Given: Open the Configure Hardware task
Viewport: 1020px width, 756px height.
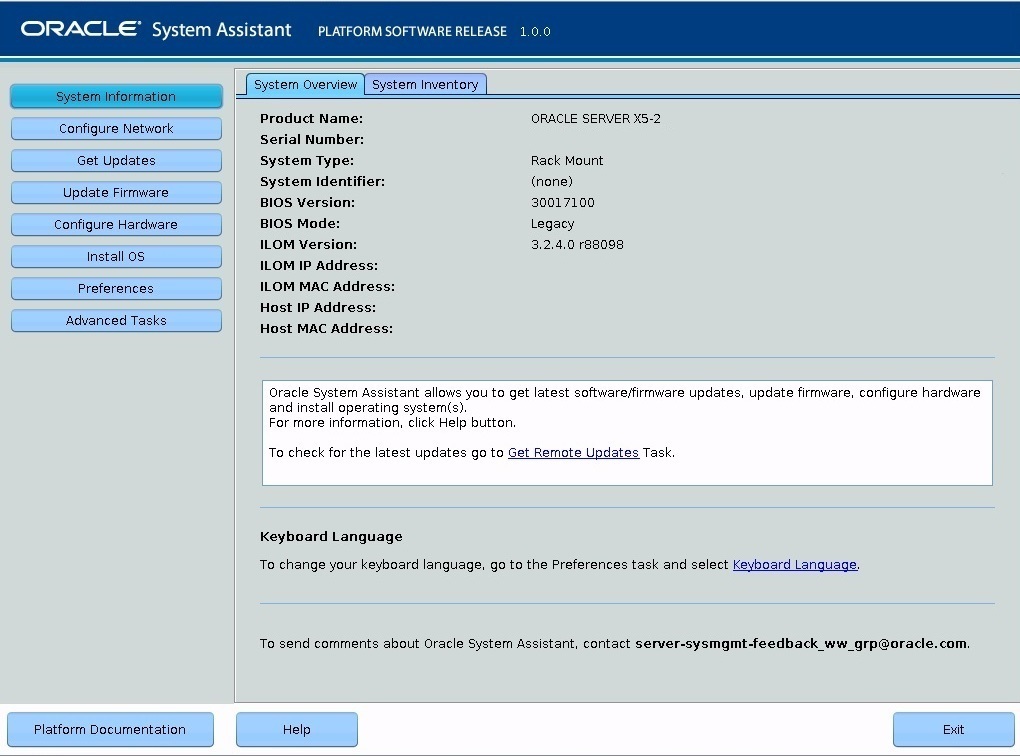Looking at the screenshot, I should coord(116,224).
